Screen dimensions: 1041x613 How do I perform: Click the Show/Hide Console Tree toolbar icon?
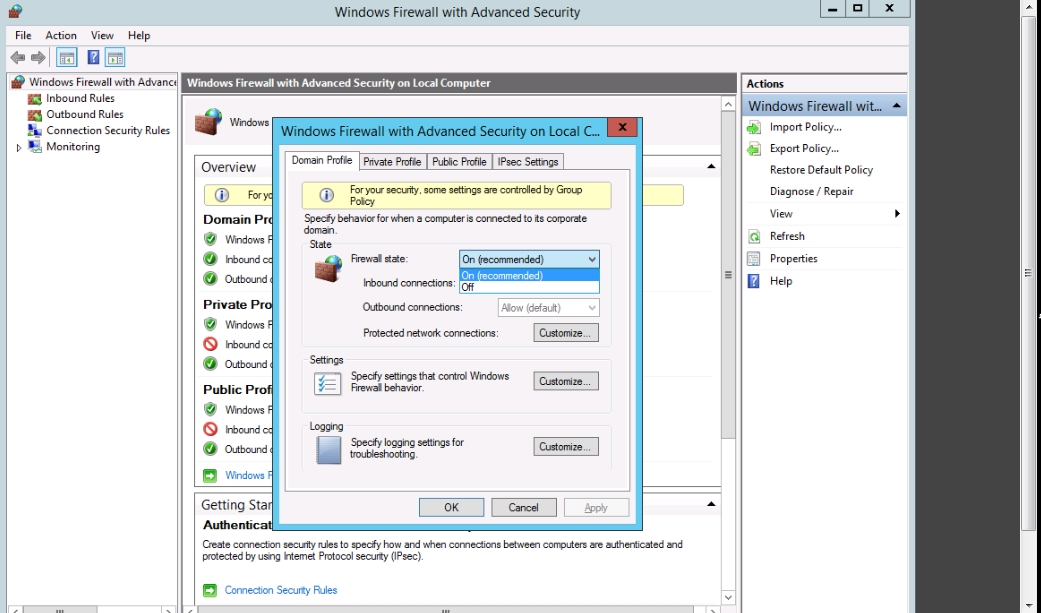click(x=66, y=58)
